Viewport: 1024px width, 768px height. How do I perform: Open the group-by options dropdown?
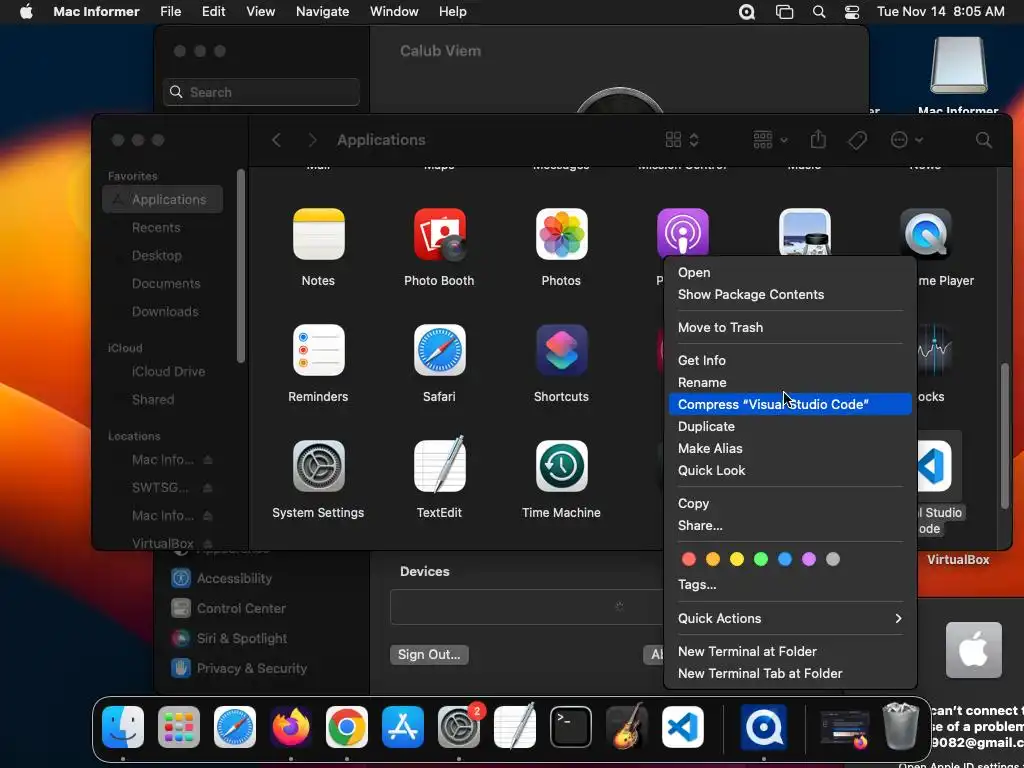coord(771,140)
